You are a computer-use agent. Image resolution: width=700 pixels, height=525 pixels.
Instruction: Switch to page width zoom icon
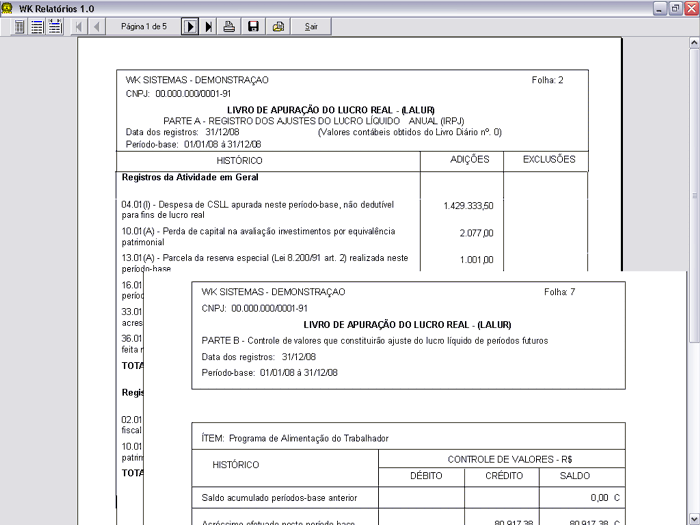point(55,27)
